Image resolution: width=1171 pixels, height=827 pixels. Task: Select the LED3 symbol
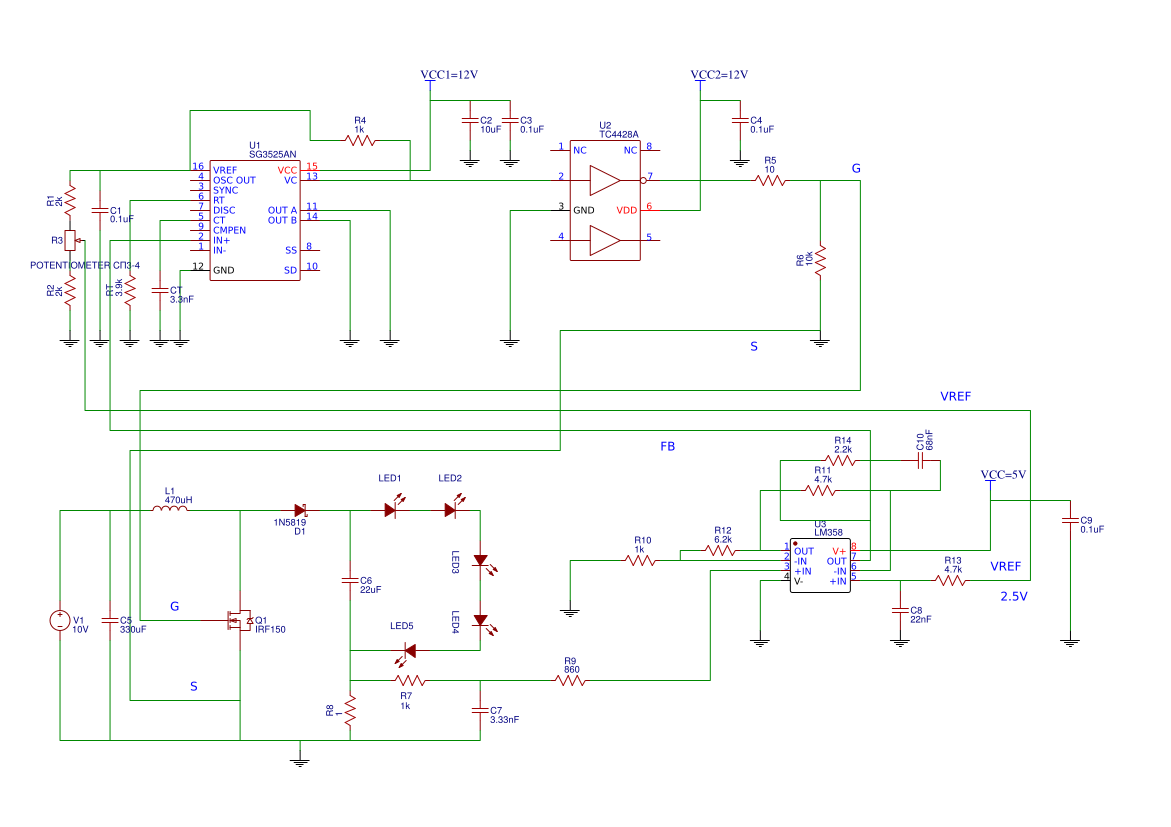[483, 562]
